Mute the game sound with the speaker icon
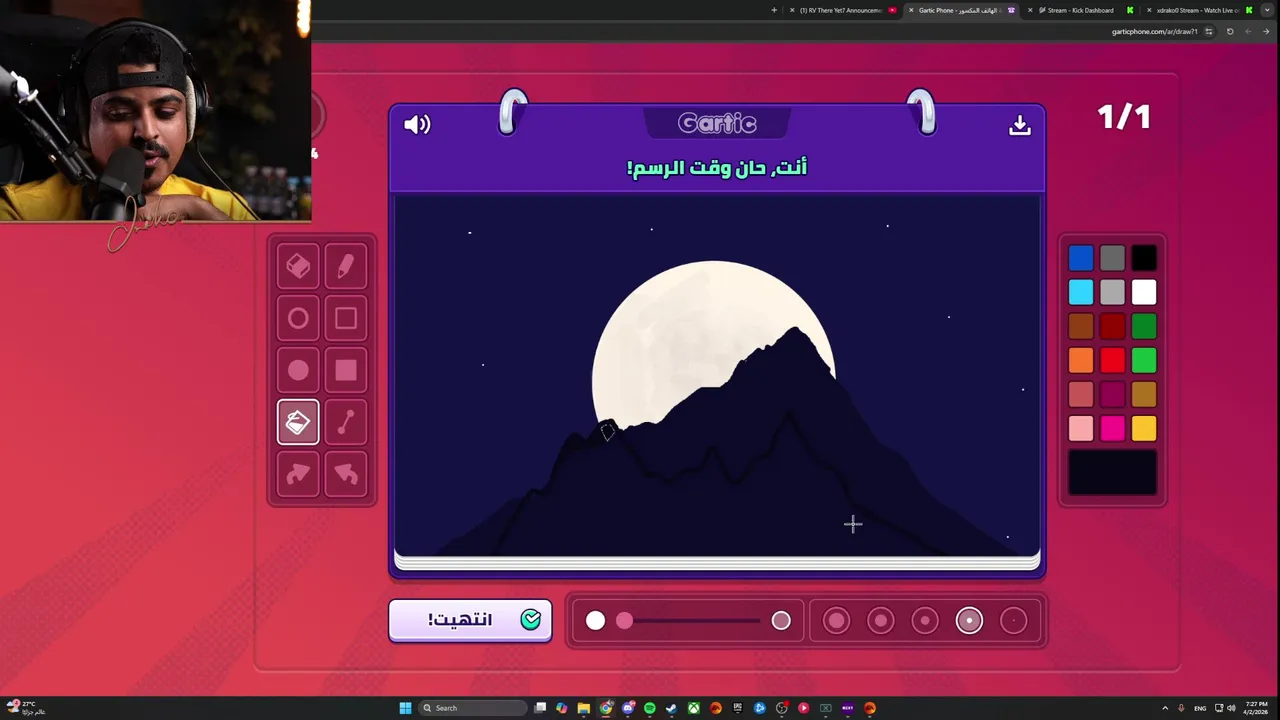This screenshot has width=1280, height=720. click(x=417, y=125)
